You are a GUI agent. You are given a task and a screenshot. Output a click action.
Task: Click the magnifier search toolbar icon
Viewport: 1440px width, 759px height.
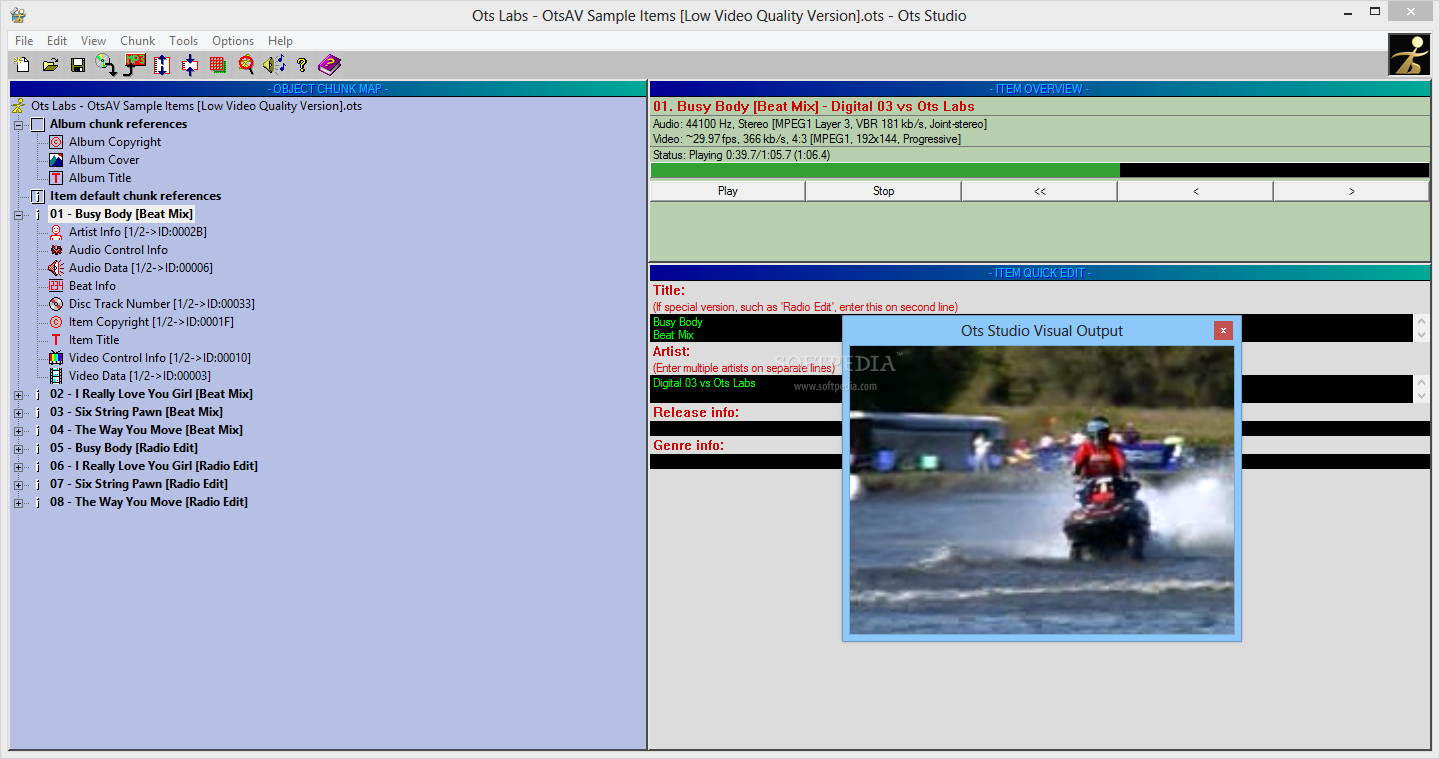[x=246, y=65]
